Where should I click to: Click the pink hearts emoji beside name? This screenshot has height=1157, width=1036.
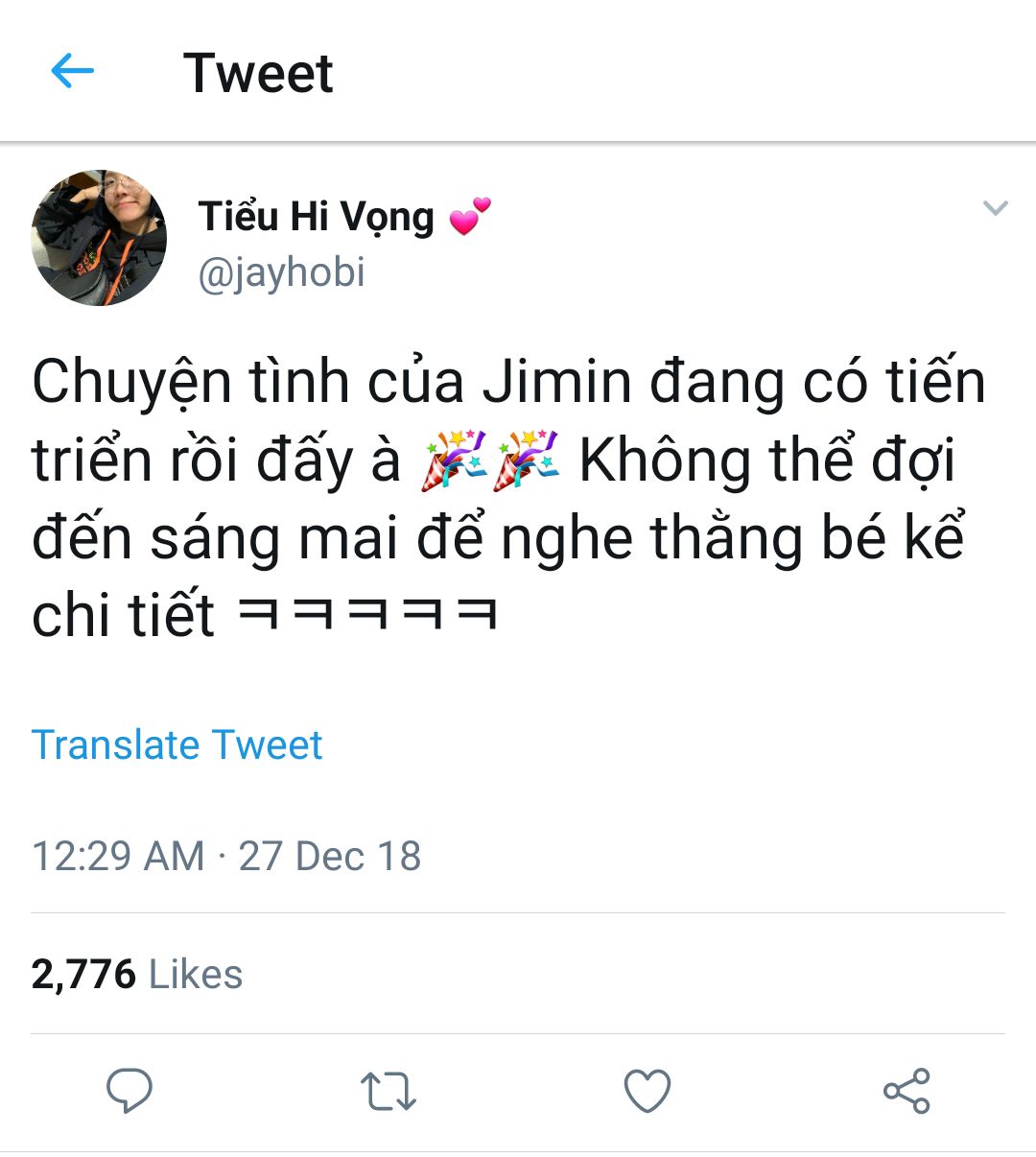470,216
